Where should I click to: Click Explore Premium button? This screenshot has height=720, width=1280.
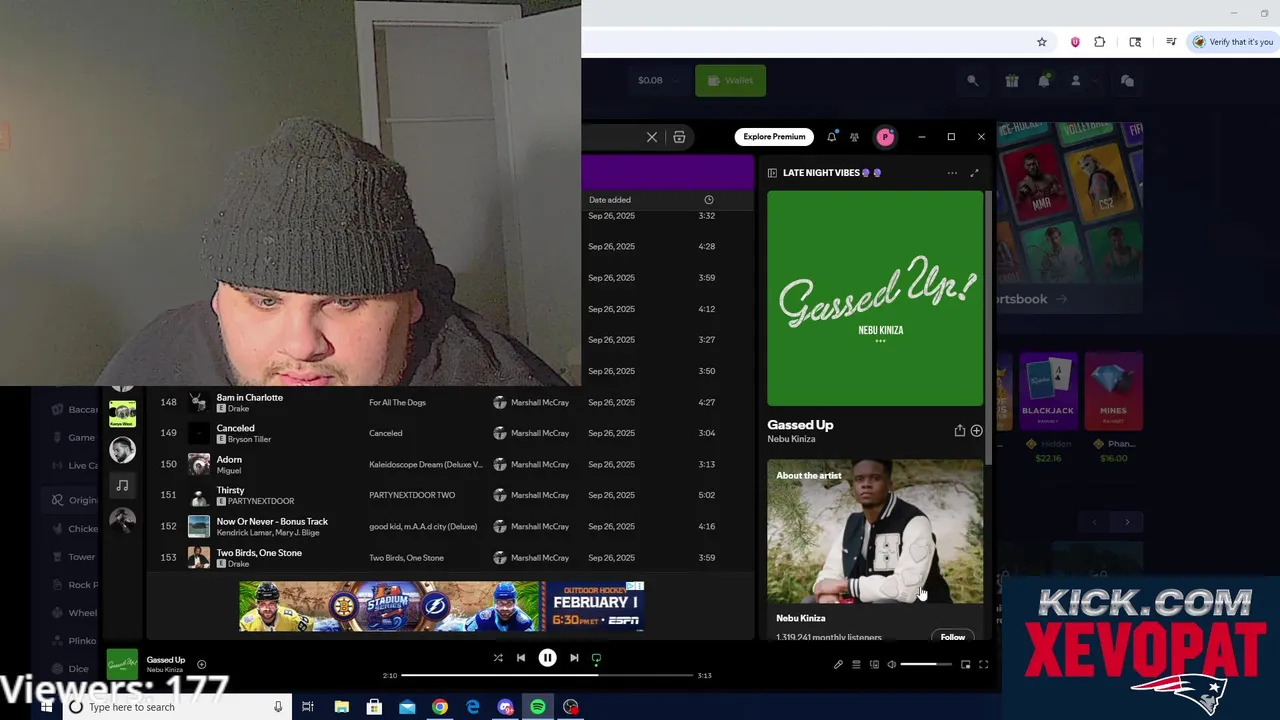coord(774,137)
